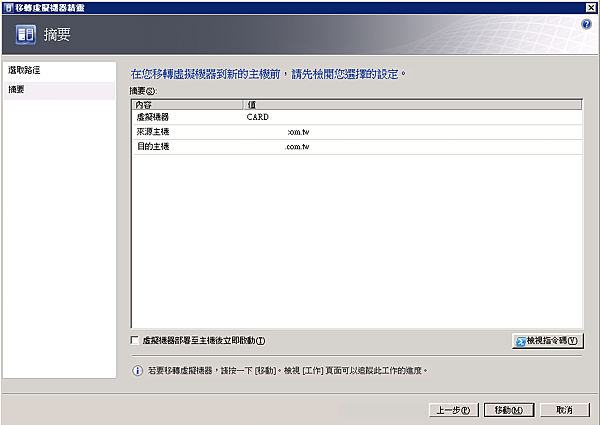This screenshot has width=600, height=425.
Task: Open the help icon in the header
Action: 586,24
